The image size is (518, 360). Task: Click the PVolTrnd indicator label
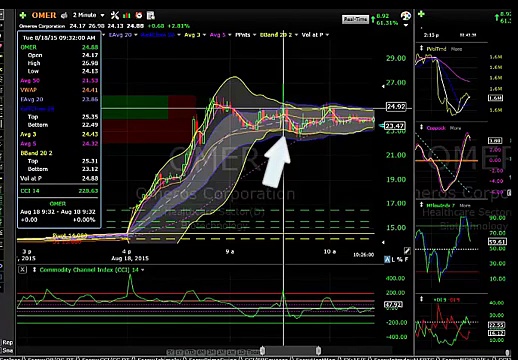tap(436, 49)
